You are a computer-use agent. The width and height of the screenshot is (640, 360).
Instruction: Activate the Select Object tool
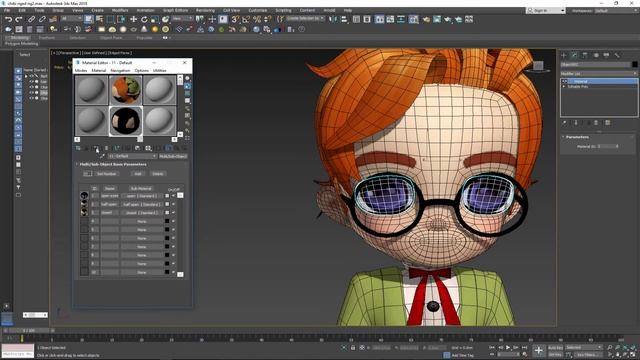(89, 19)
